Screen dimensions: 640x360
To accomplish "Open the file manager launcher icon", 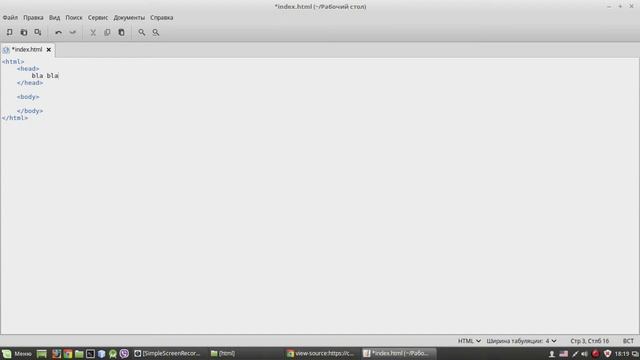I will [x=79, y=353].
